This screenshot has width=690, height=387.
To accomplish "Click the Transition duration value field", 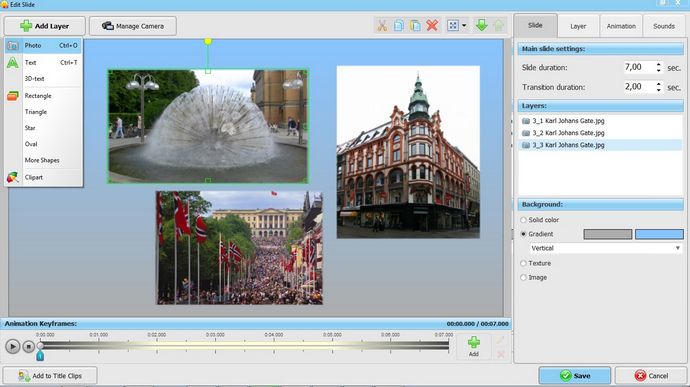I will pyautogui.click(x=639, y=87).
